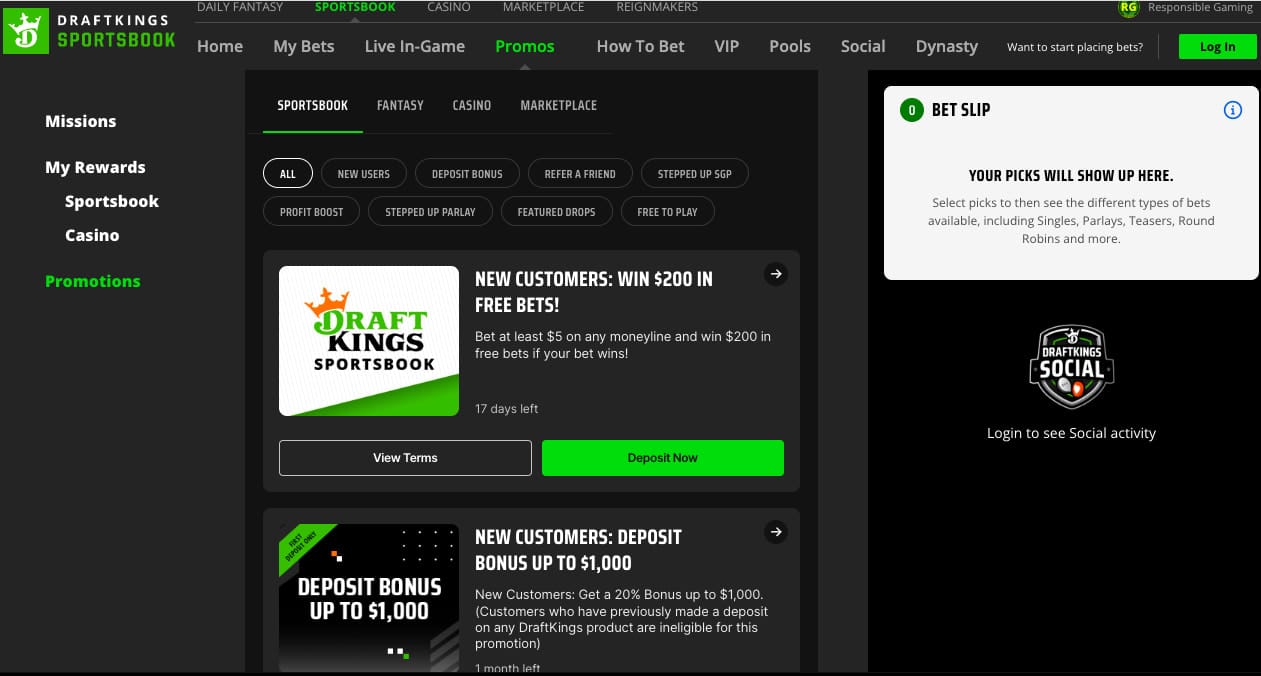Viewport: 1261px width, 676px height.
Task: Select Sportsbook under My Rewards
Action: pos(112,201)
